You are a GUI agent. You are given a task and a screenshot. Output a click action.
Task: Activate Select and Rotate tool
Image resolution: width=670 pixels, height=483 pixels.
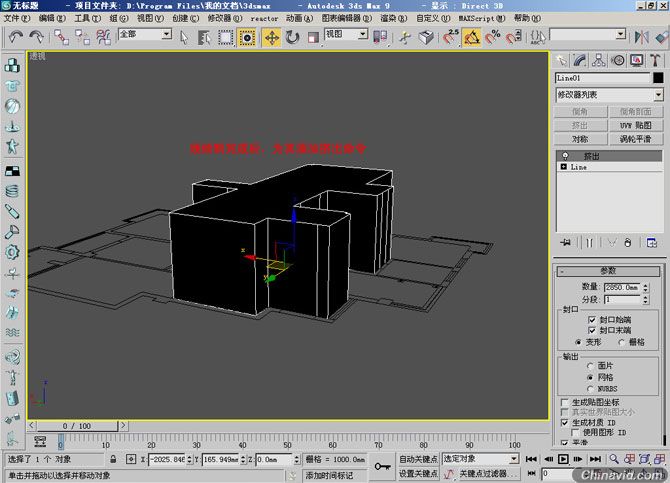(293, 37)
